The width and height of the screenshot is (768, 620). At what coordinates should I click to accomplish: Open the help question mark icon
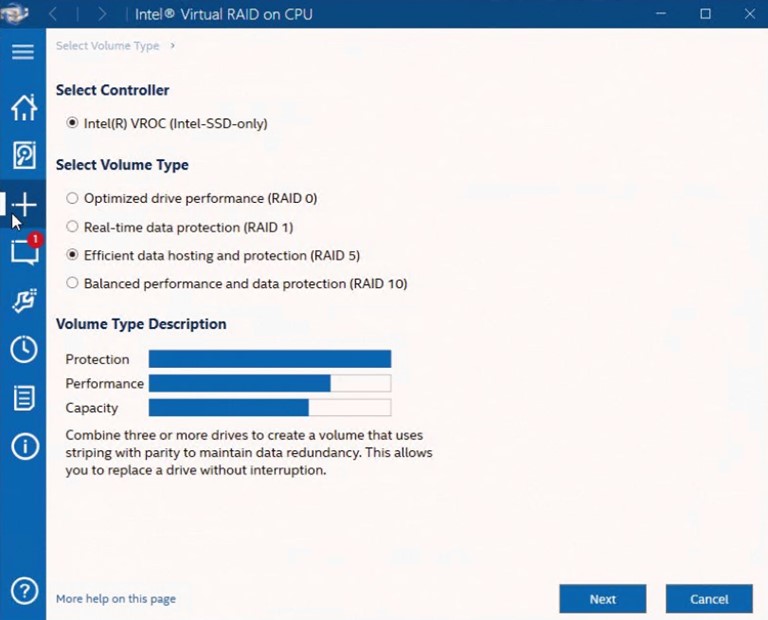24,591
